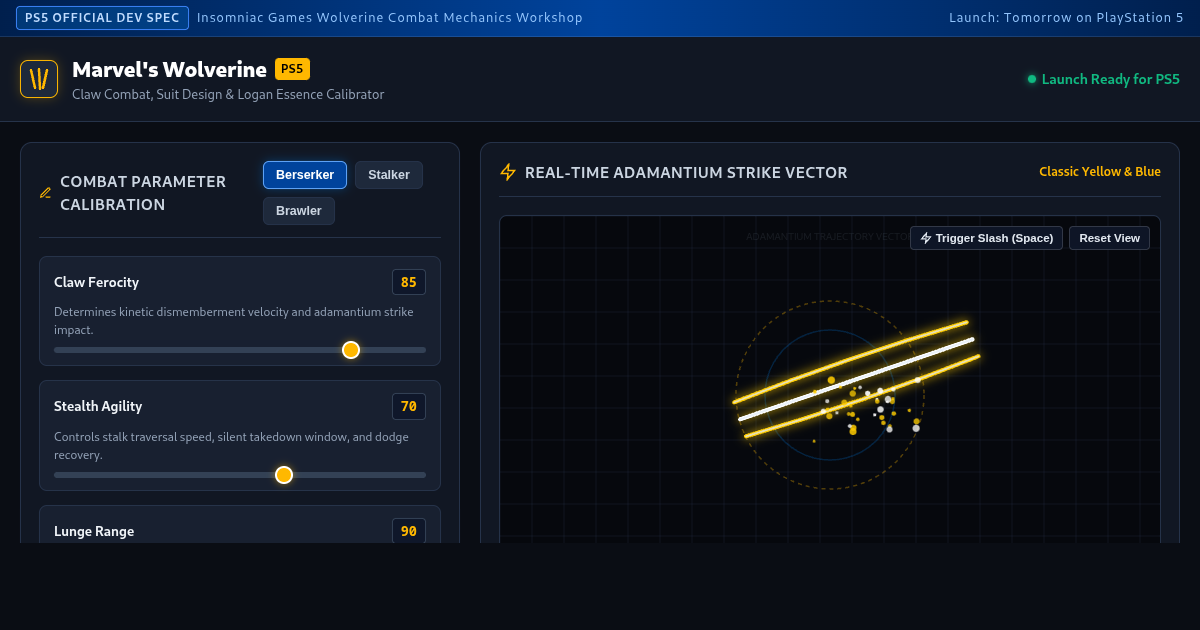Click the PS5 Official Dev Spec badge

tap(102, 18)
